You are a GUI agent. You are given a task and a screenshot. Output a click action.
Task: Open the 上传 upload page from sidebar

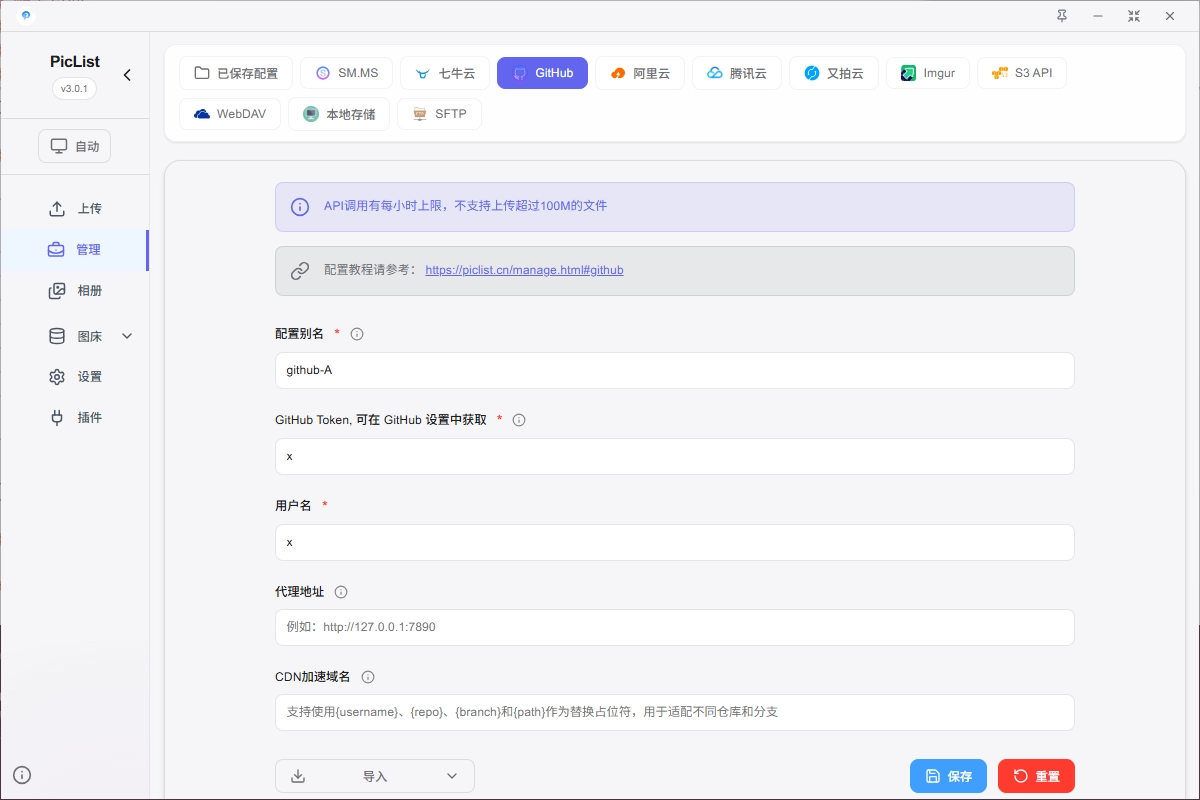[x=75, y=209]
